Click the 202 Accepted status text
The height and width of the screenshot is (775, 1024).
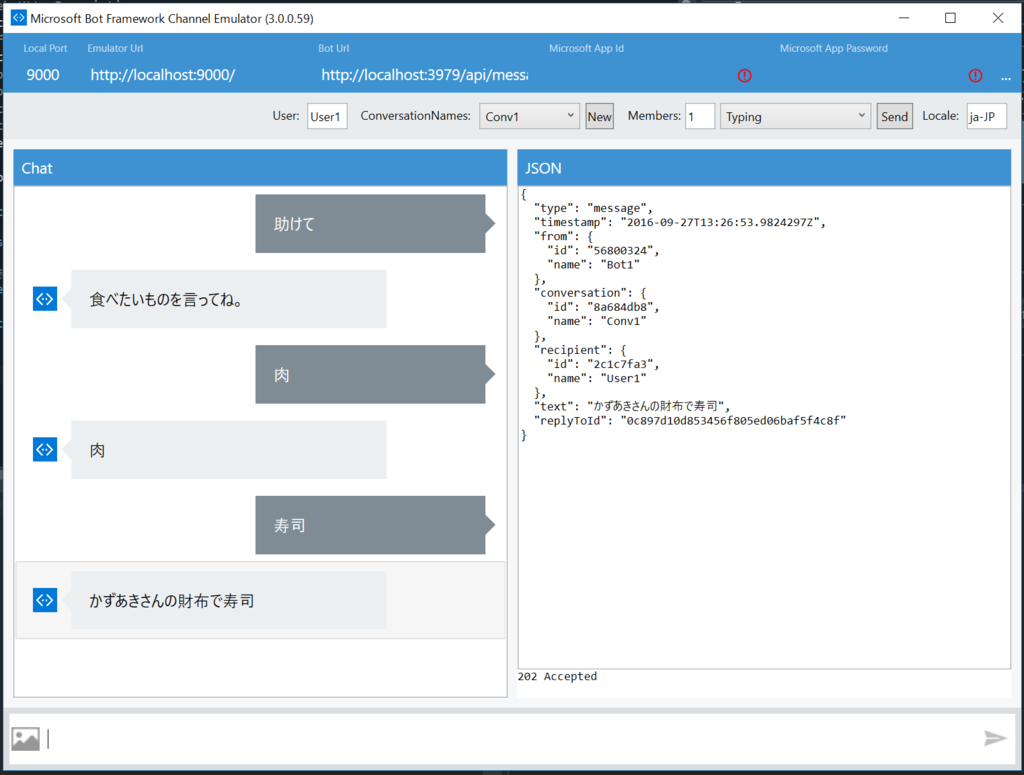557,676
